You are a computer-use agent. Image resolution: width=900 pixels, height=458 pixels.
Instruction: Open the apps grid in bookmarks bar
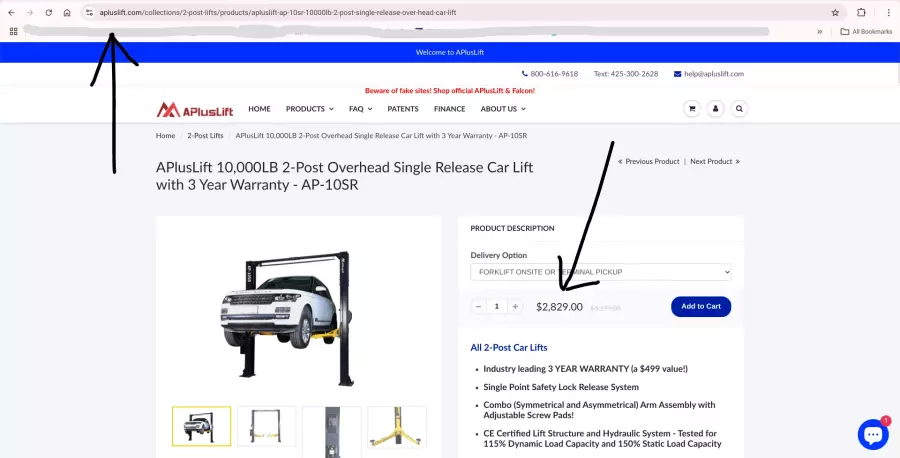13,32
